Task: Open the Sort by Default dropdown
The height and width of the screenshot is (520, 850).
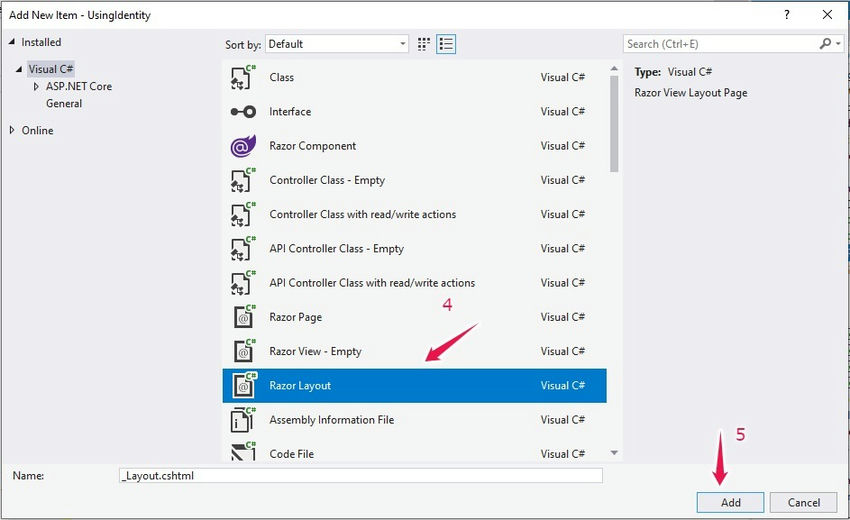Action: [x=337, y=44]
